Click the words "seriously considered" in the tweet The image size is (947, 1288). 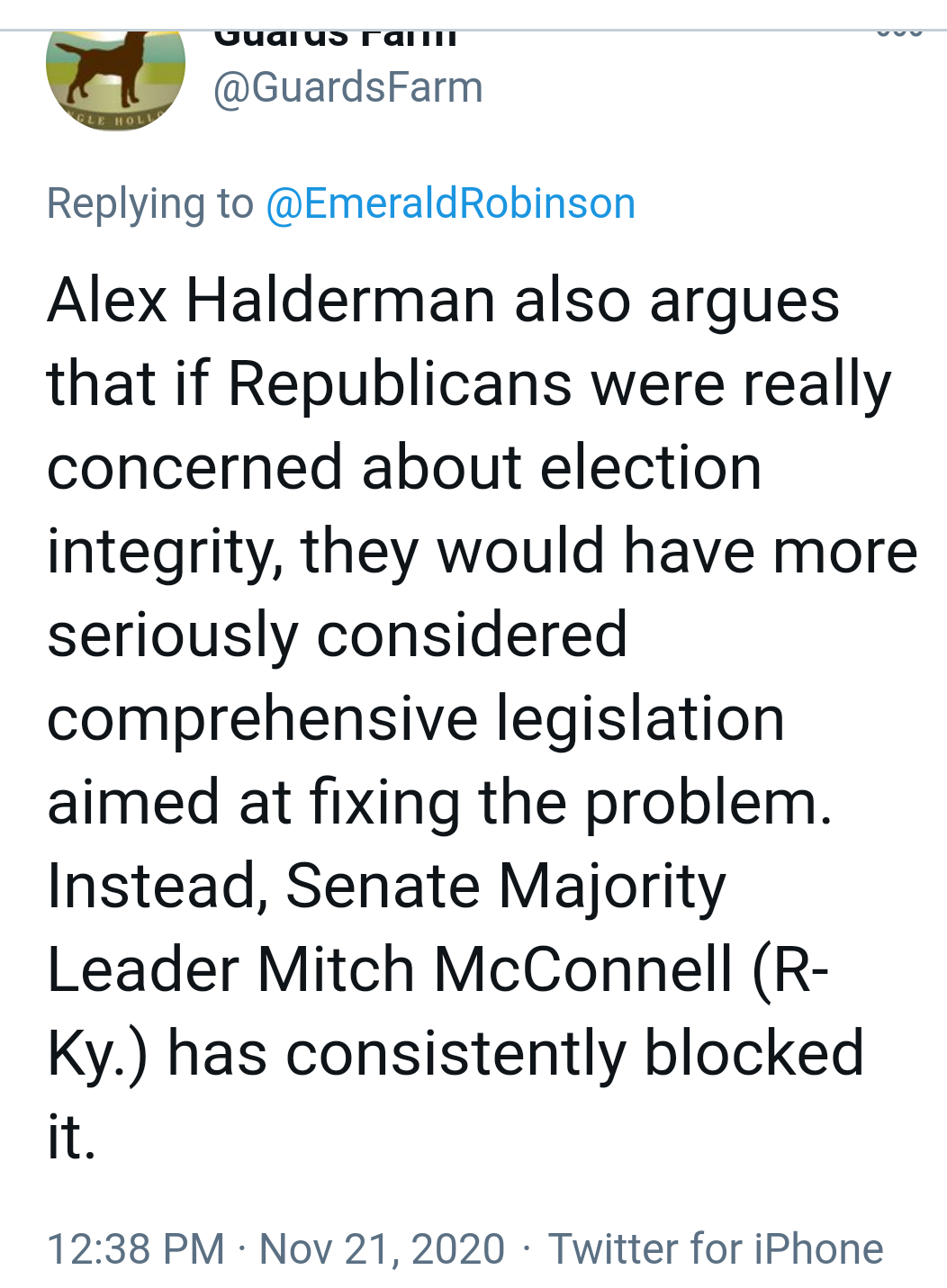tap(337, 635)
